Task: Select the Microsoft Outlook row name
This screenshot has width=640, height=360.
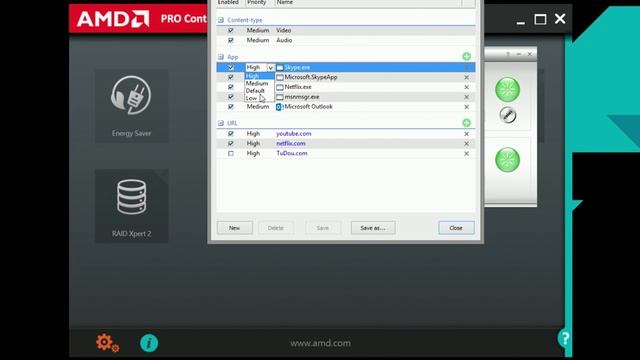Action: point(309,107)
